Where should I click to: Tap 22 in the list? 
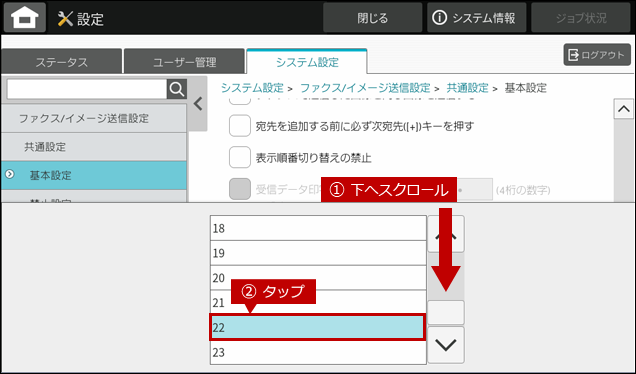(317, 327)
